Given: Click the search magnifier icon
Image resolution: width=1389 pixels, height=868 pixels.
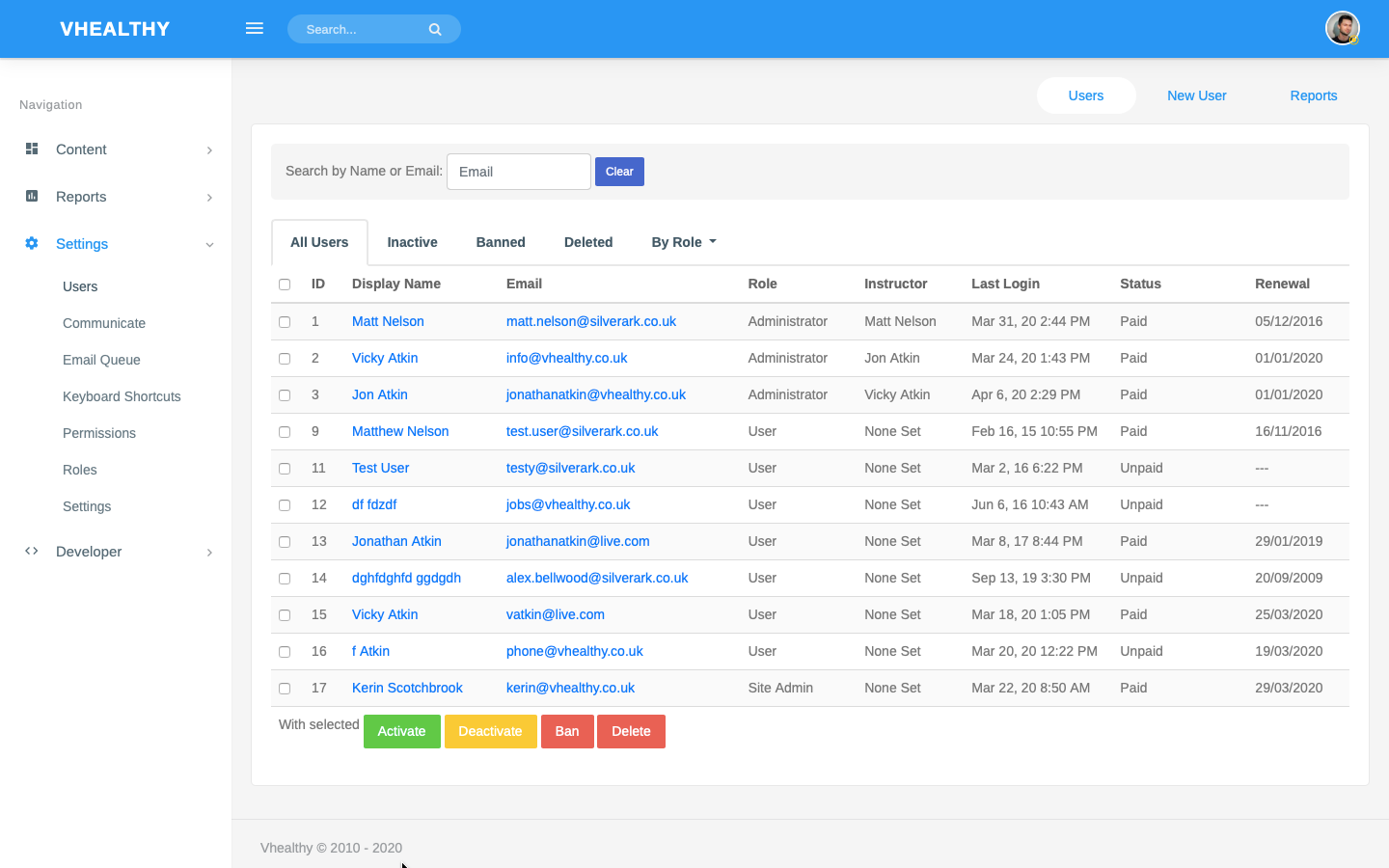Looking at the screenshot, I should [435, 30].
